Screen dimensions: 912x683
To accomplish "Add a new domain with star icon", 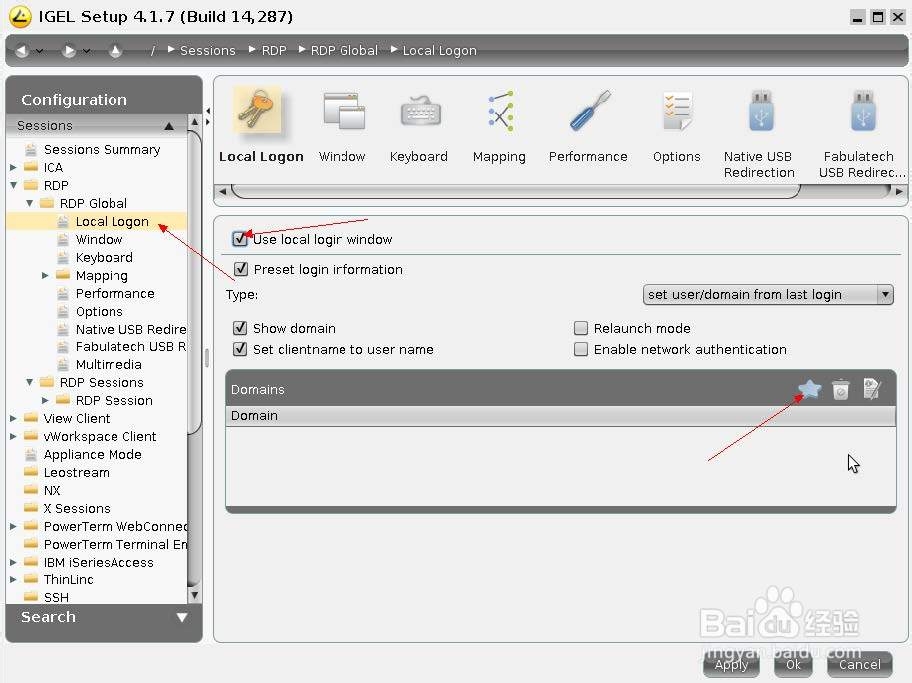I will click(x=810, y=389).
